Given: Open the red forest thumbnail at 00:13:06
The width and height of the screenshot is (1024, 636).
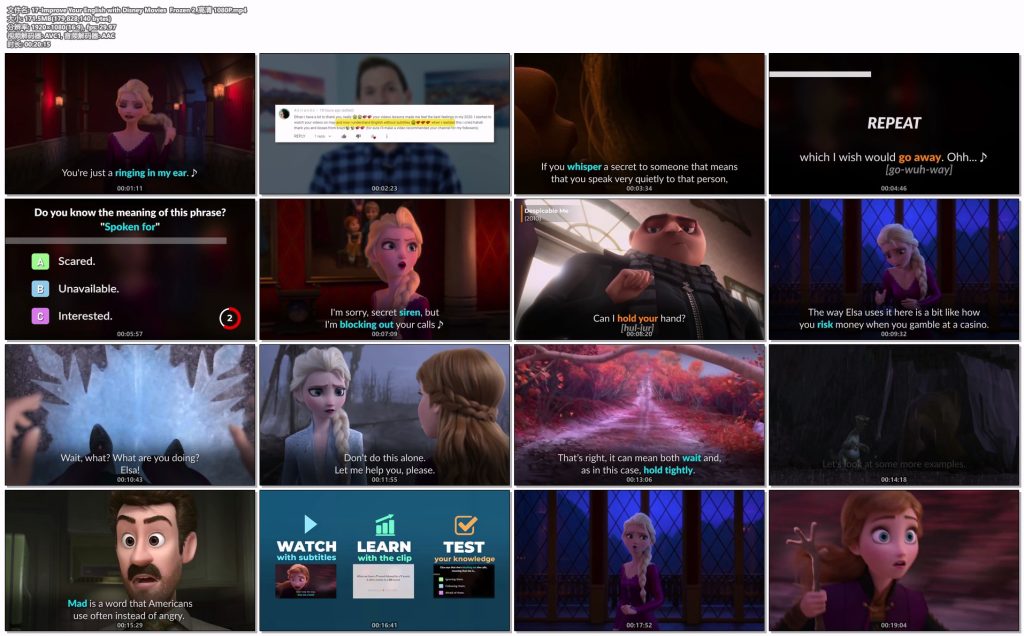Looking at the screenshot, I should 639,415.
